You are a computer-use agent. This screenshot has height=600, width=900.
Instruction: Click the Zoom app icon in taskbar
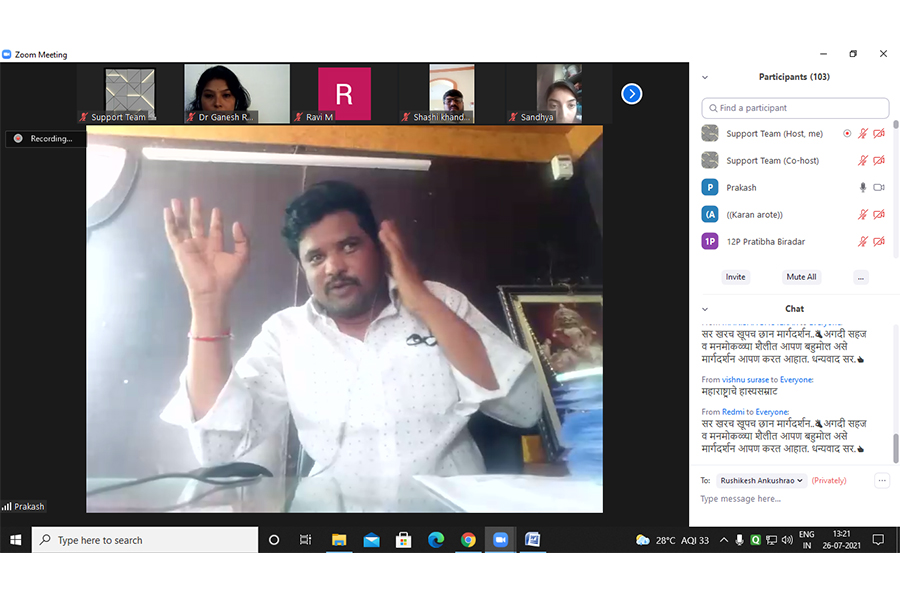pos(500,540)
